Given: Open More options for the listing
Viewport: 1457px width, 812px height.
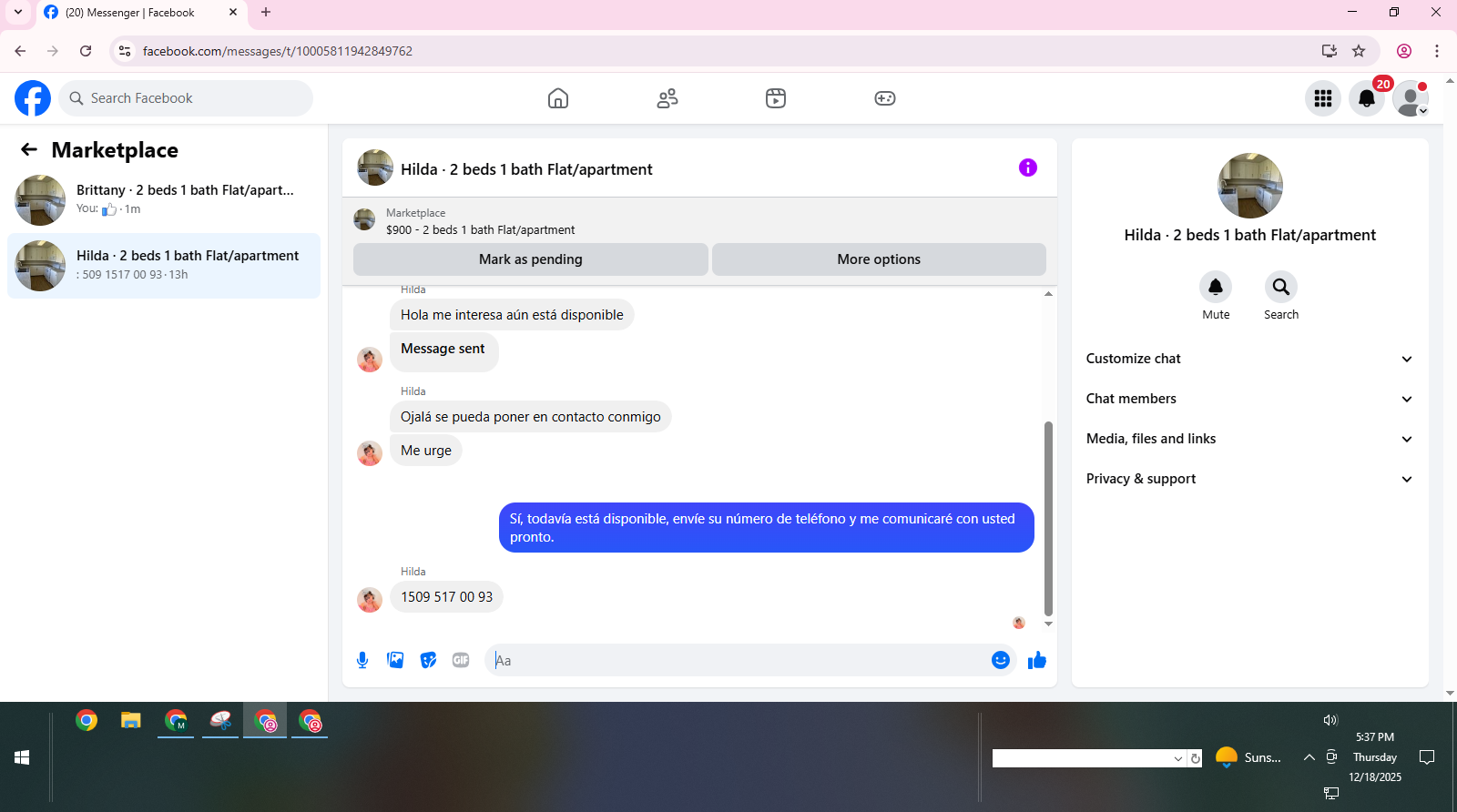Looking at the screenshot, I should pos(879,259).
